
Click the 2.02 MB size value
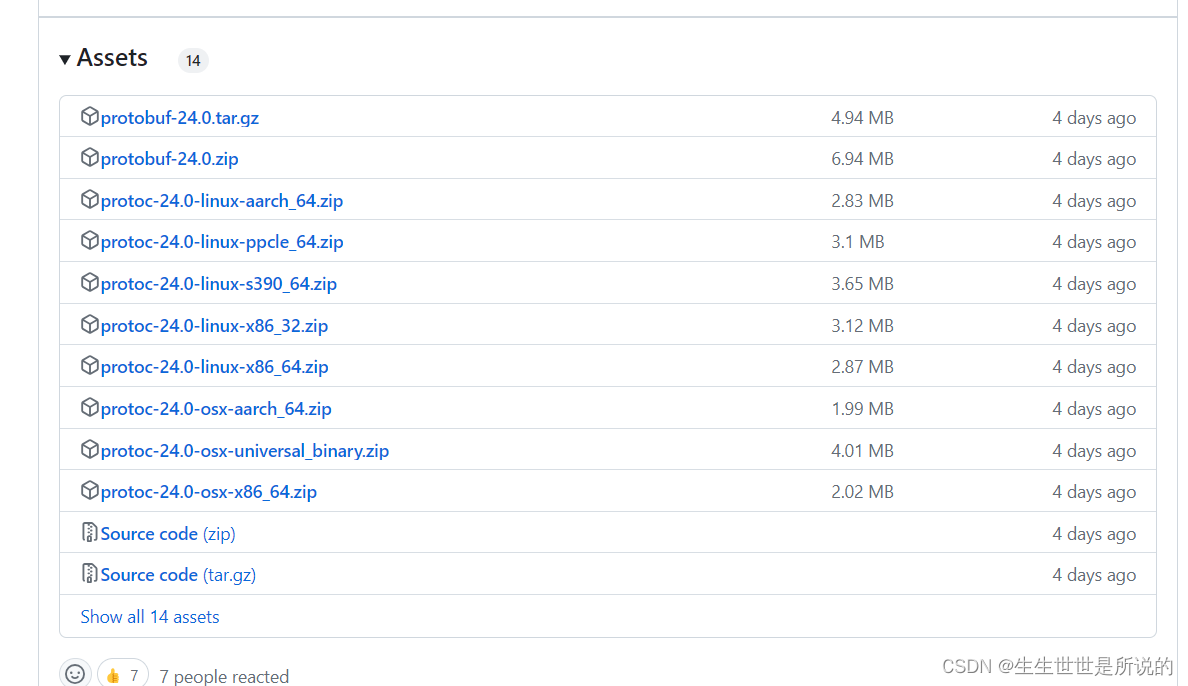point(862,492)
